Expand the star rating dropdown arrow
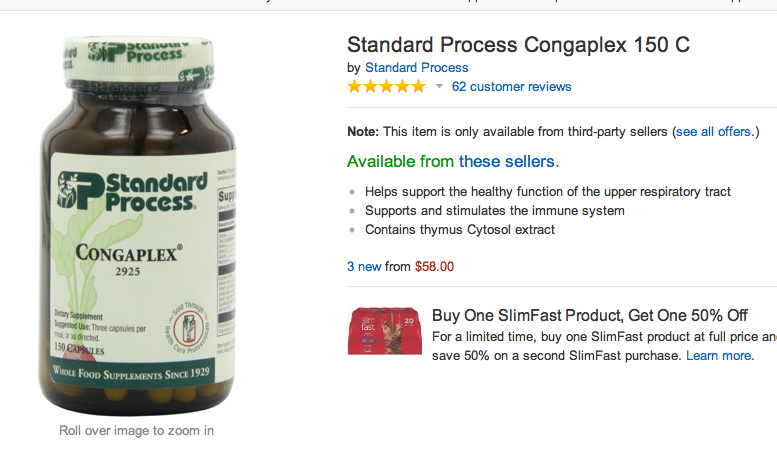 438,87
